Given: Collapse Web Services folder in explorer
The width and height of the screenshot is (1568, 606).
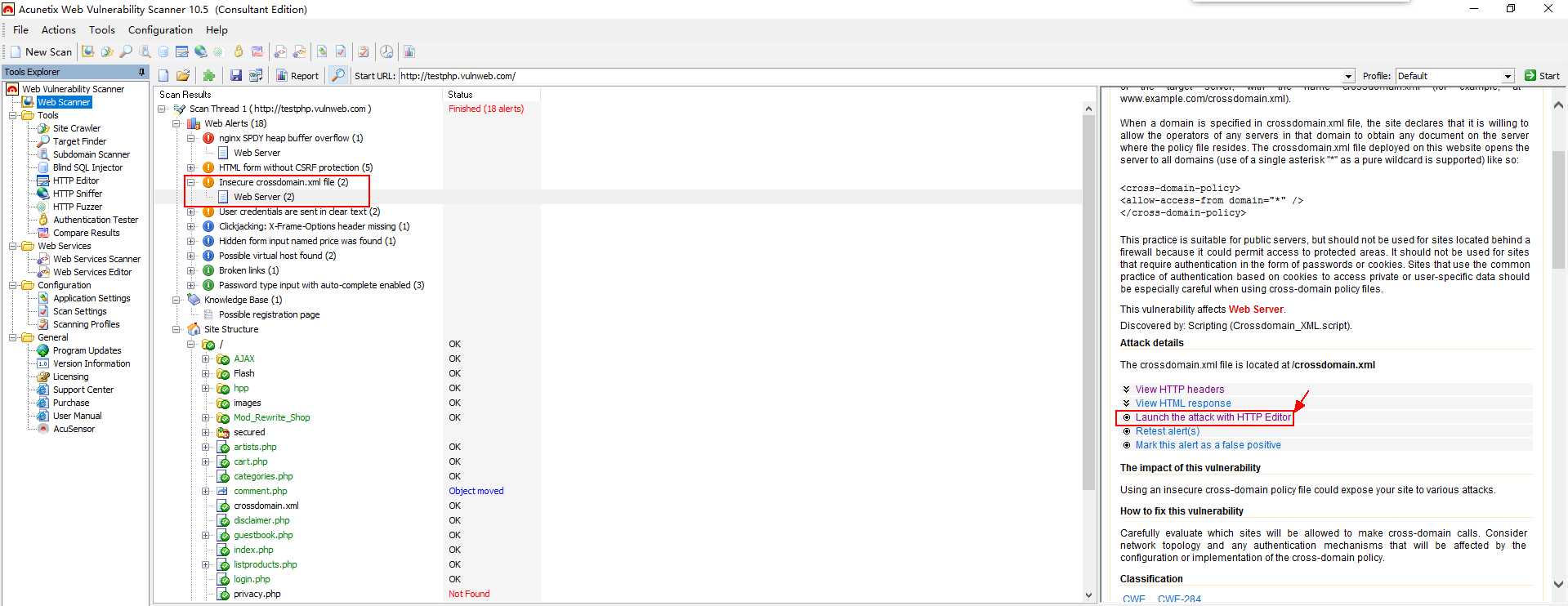Looking at the screenshot, I should point(13,246).
